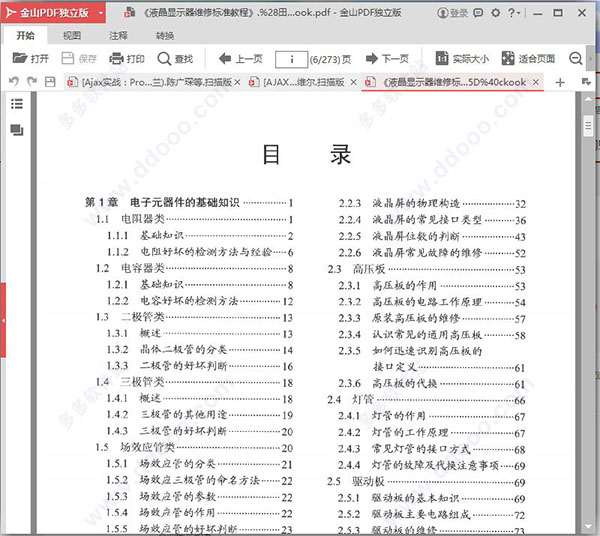Open settings gear icon
Screen dimensions: 600x536
tap(496, 13)
